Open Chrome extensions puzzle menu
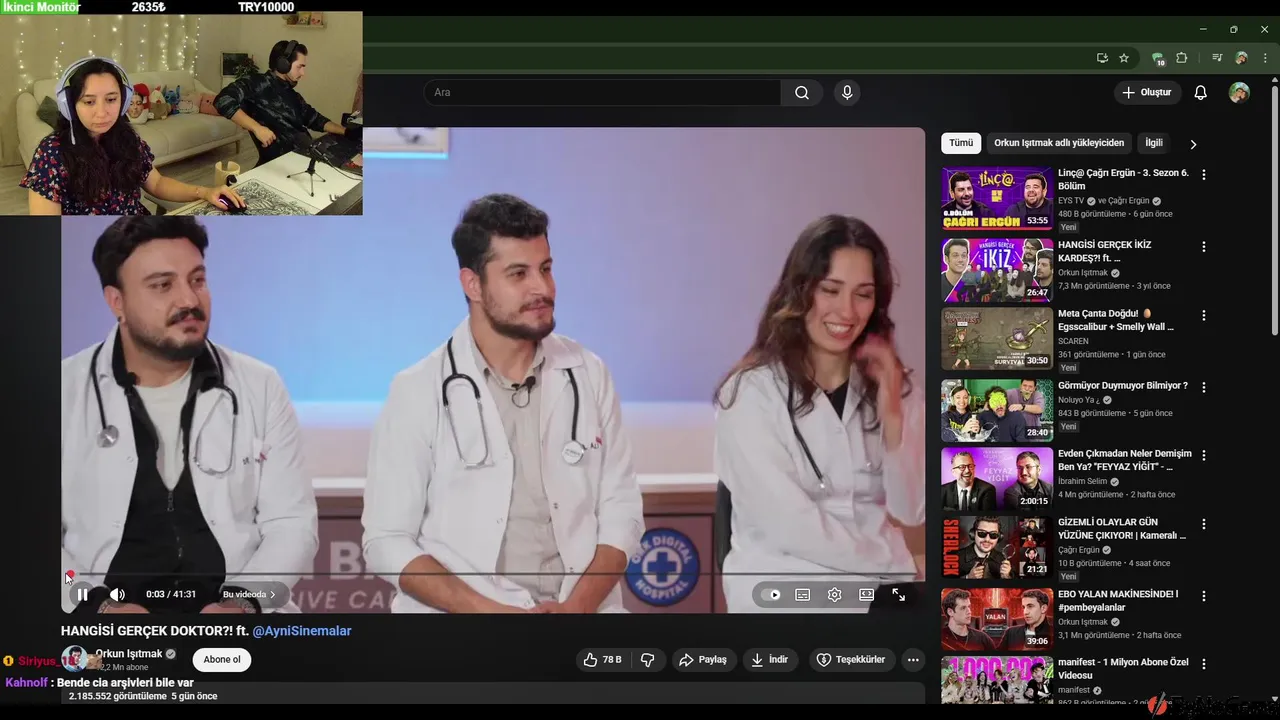 [1181, 58]
